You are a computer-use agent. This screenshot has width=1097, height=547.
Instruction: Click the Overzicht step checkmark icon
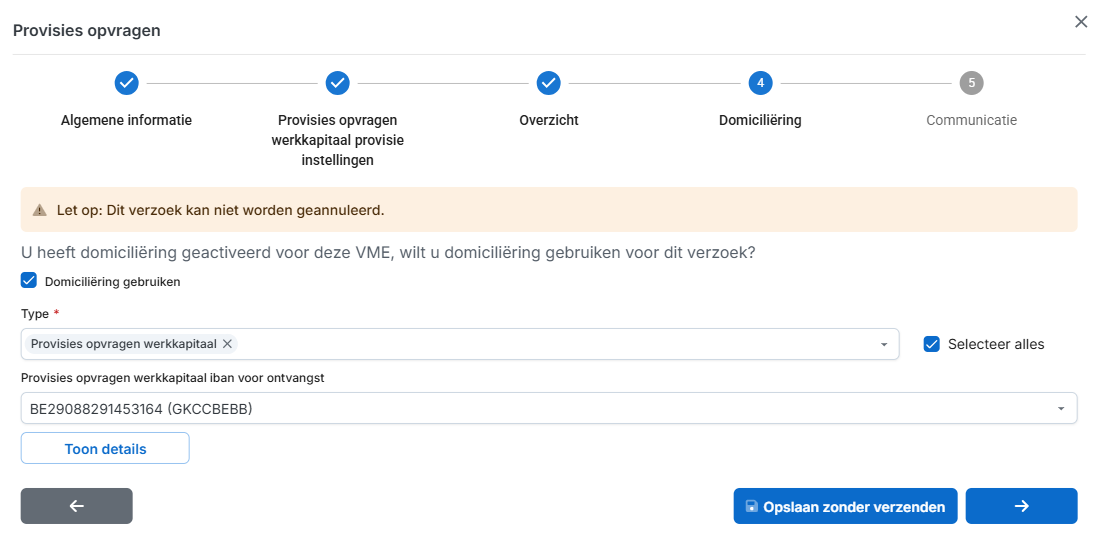pyautogui.click(x=548, y=83)
